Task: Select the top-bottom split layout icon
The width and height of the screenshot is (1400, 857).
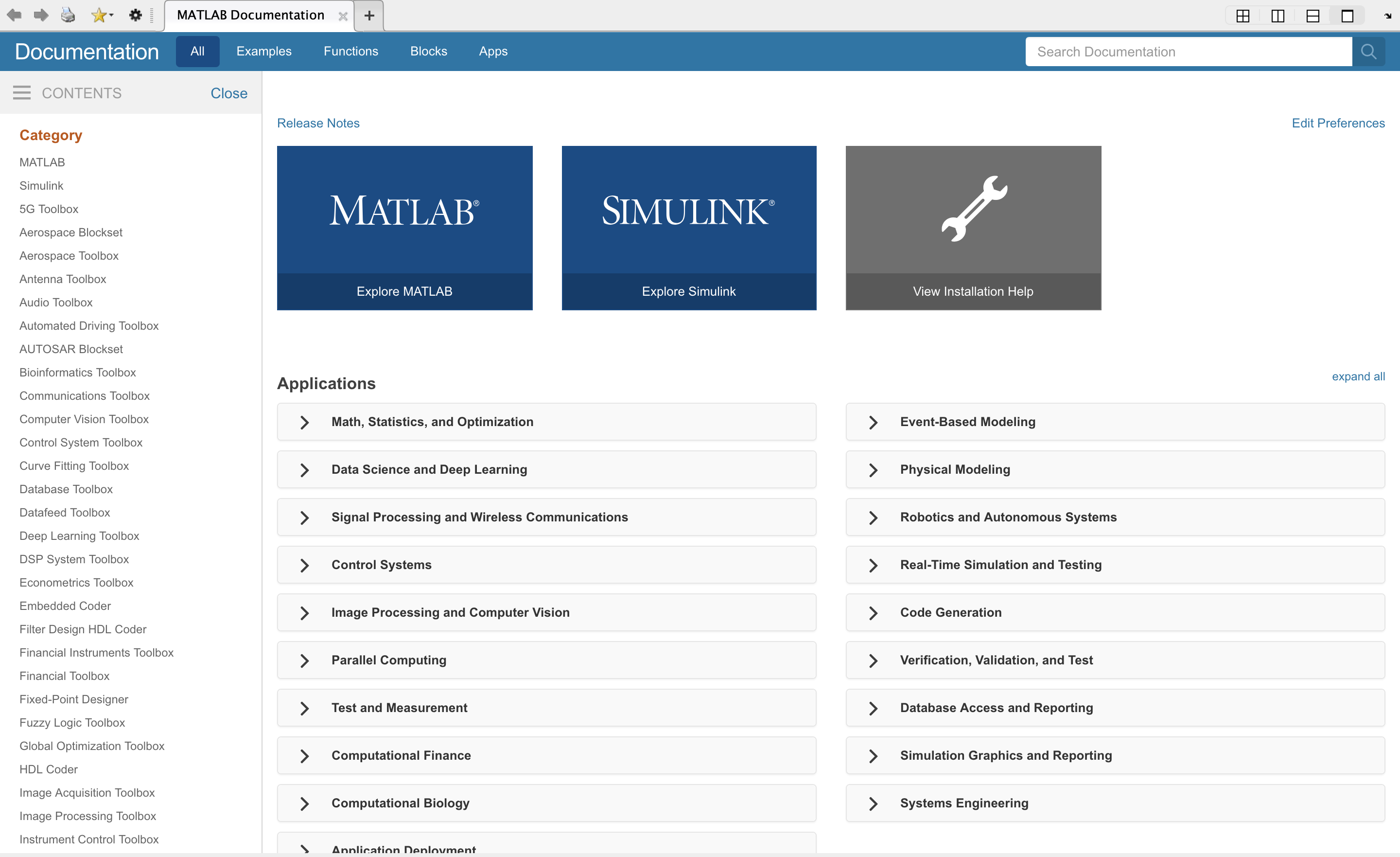Action: pyautogui.click(x=1312, y=16)
